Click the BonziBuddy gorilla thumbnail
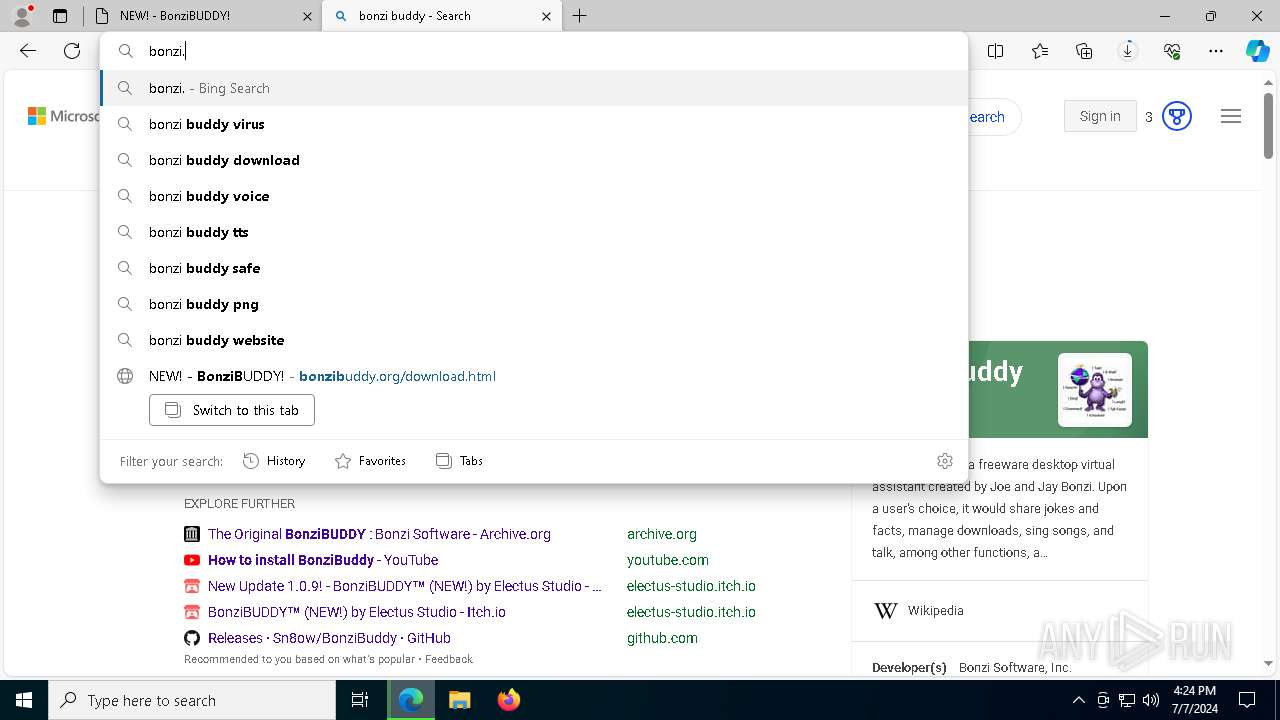This screenshot has width=1280, height=720. tap(1095, 390)
